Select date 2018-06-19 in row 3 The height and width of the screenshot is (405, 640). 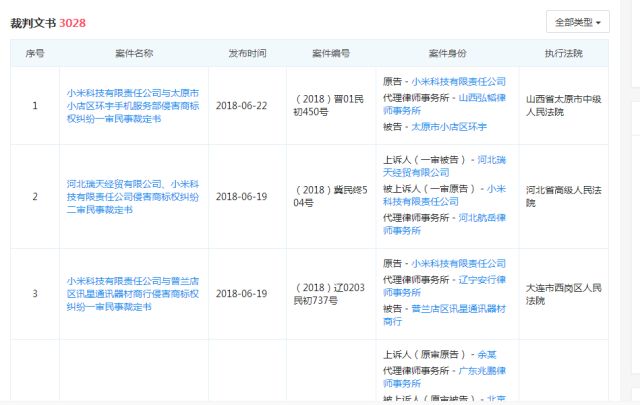pos(241,294)
